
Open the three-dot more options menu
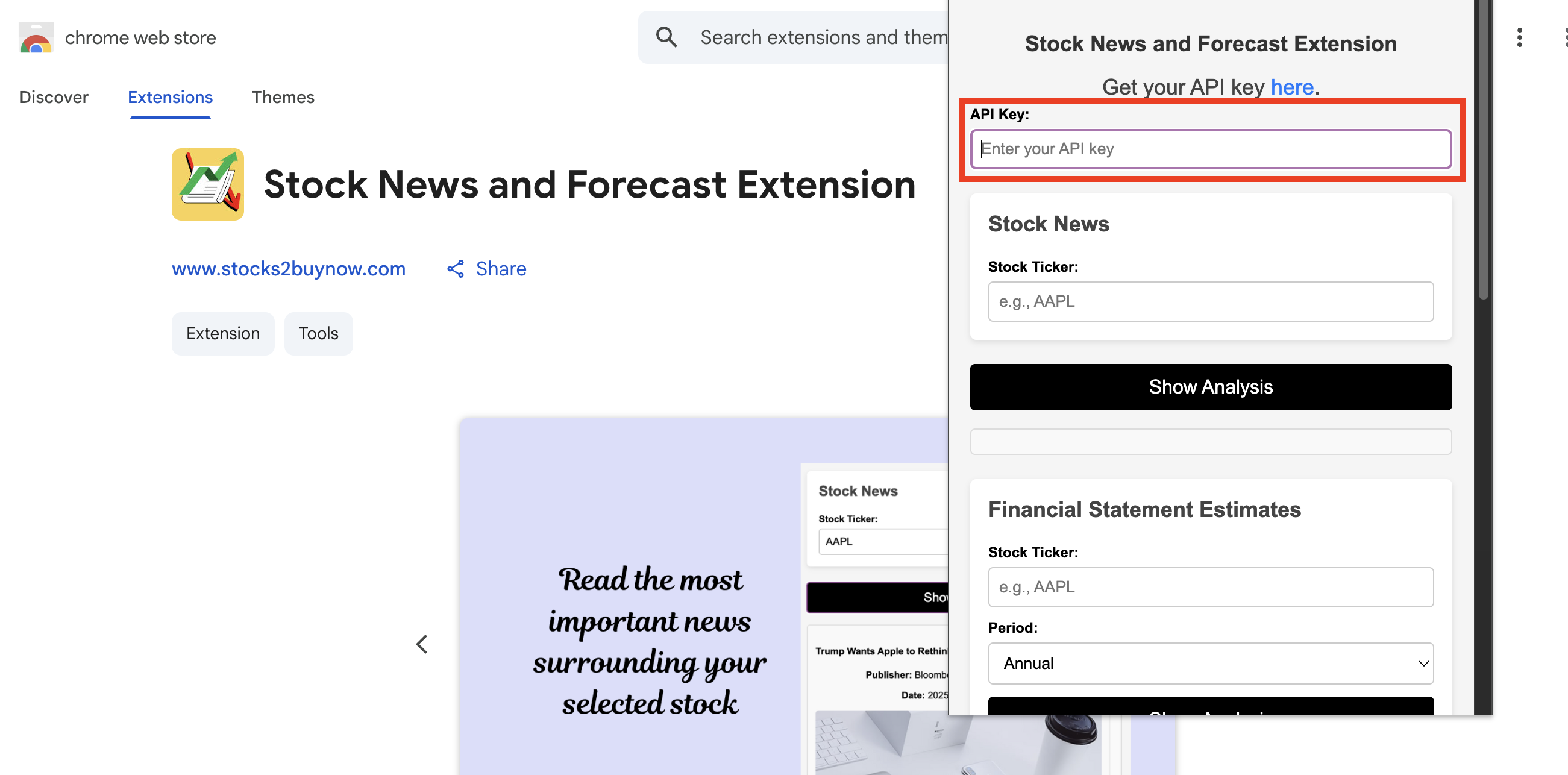(x=1519, y=37)
